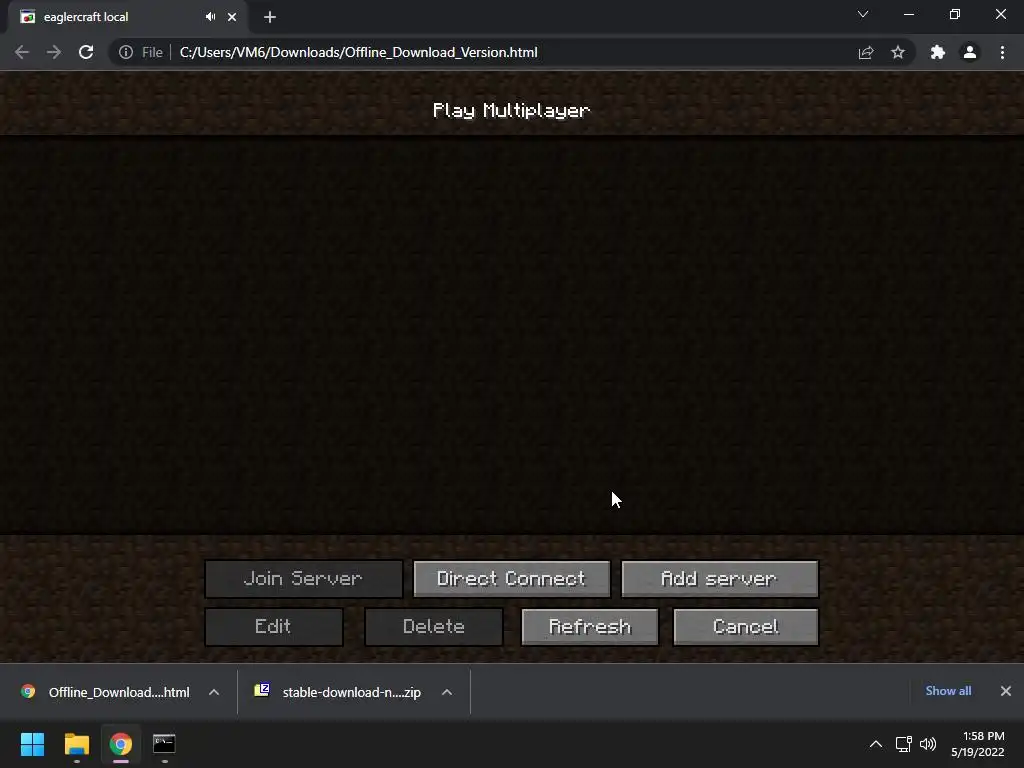Open network status tray icon
This screenshot has width=1024, height=768.
coord(904,744)
